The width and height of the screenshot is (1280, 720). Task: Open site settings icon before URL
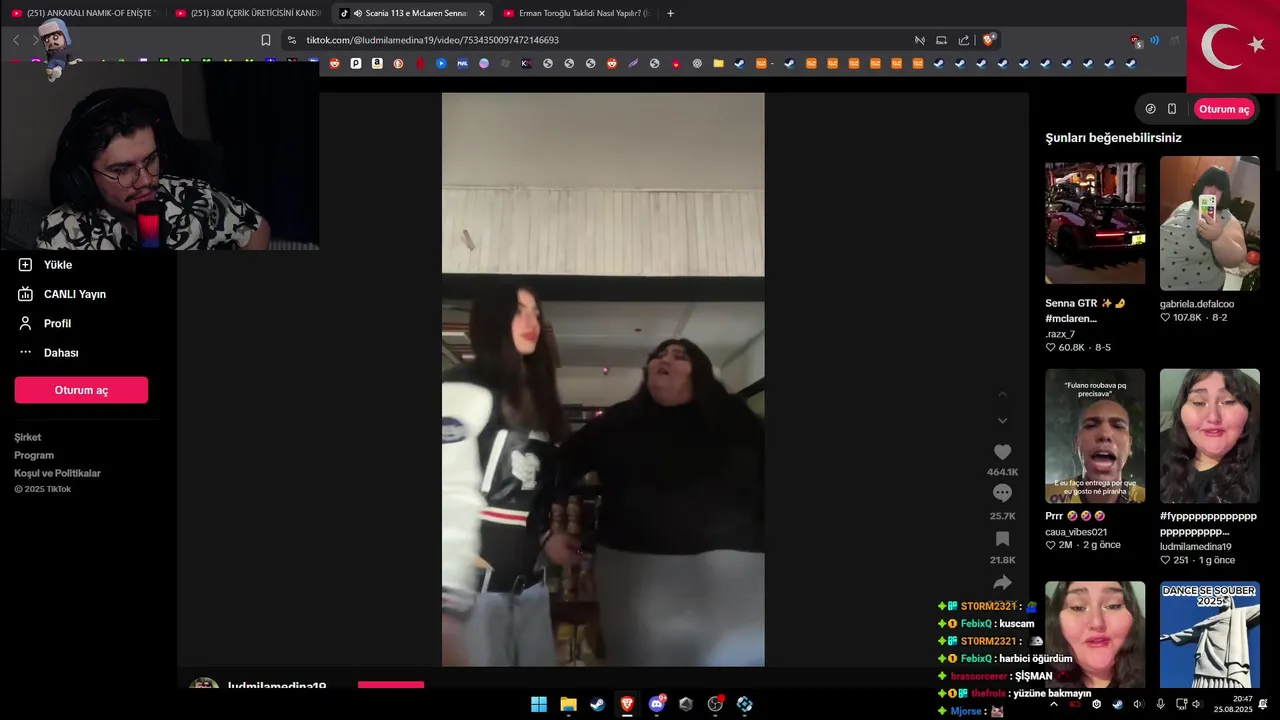point(291,40)
